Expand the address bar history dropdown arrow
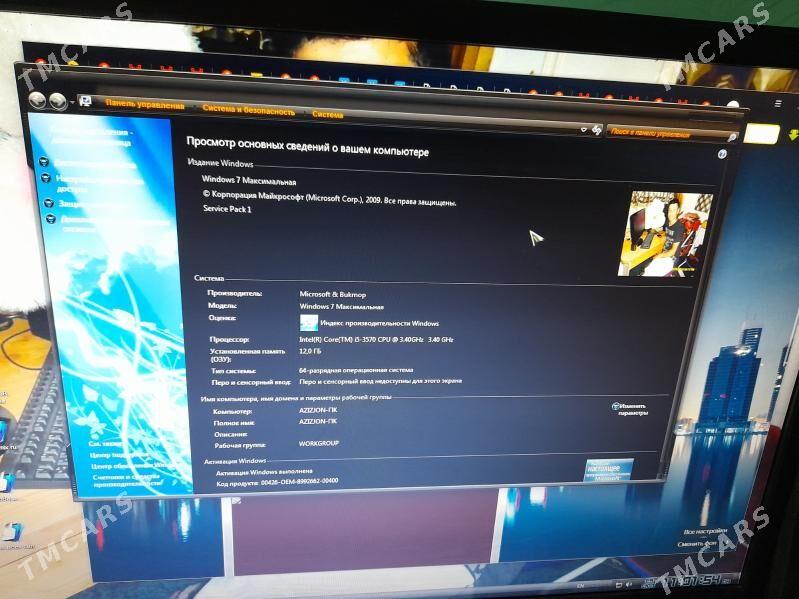The height and width of the screenshot is (599, 799). click(582, 130)
